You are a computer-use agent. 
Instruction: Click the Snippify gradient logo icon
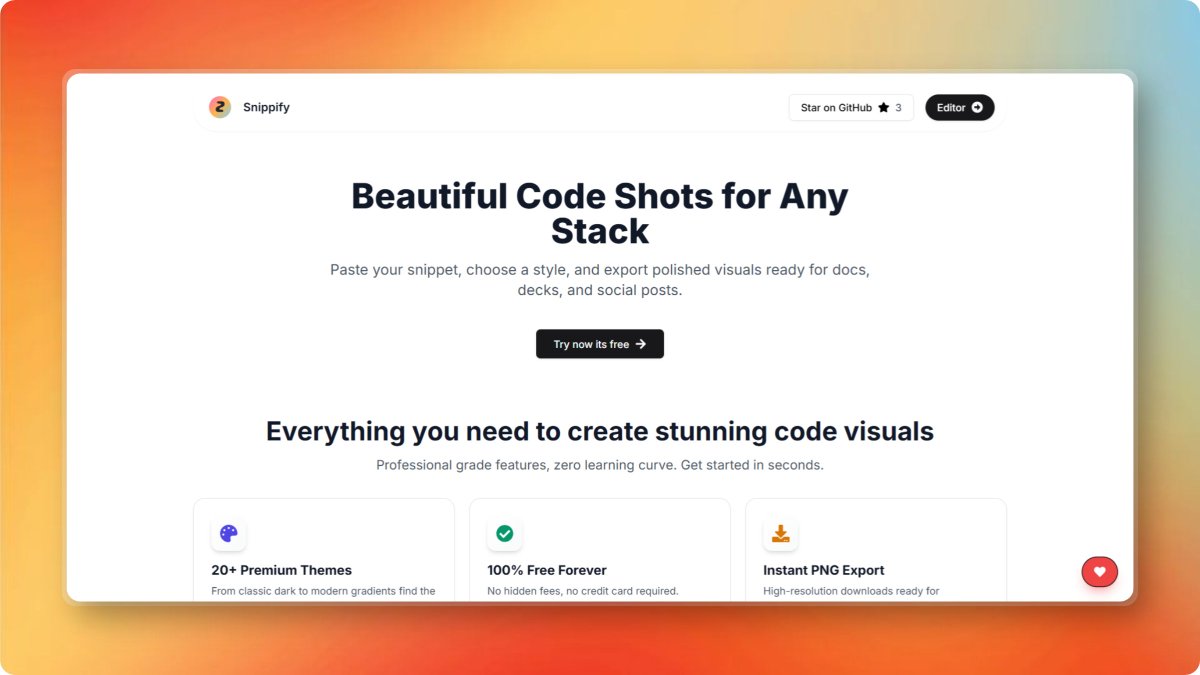coord(220,107)
